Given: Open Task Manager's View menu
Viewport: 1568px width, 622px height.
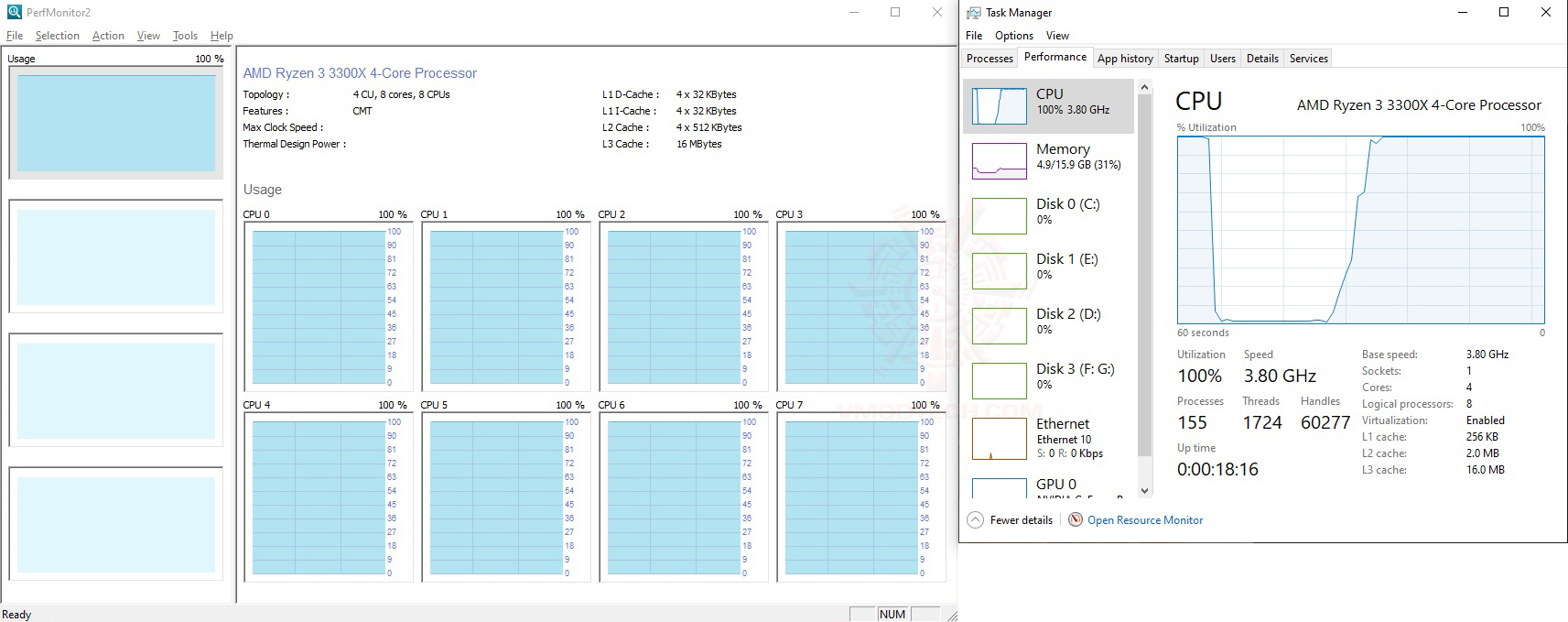Looking at the screenshot, I should point(1057,36).
